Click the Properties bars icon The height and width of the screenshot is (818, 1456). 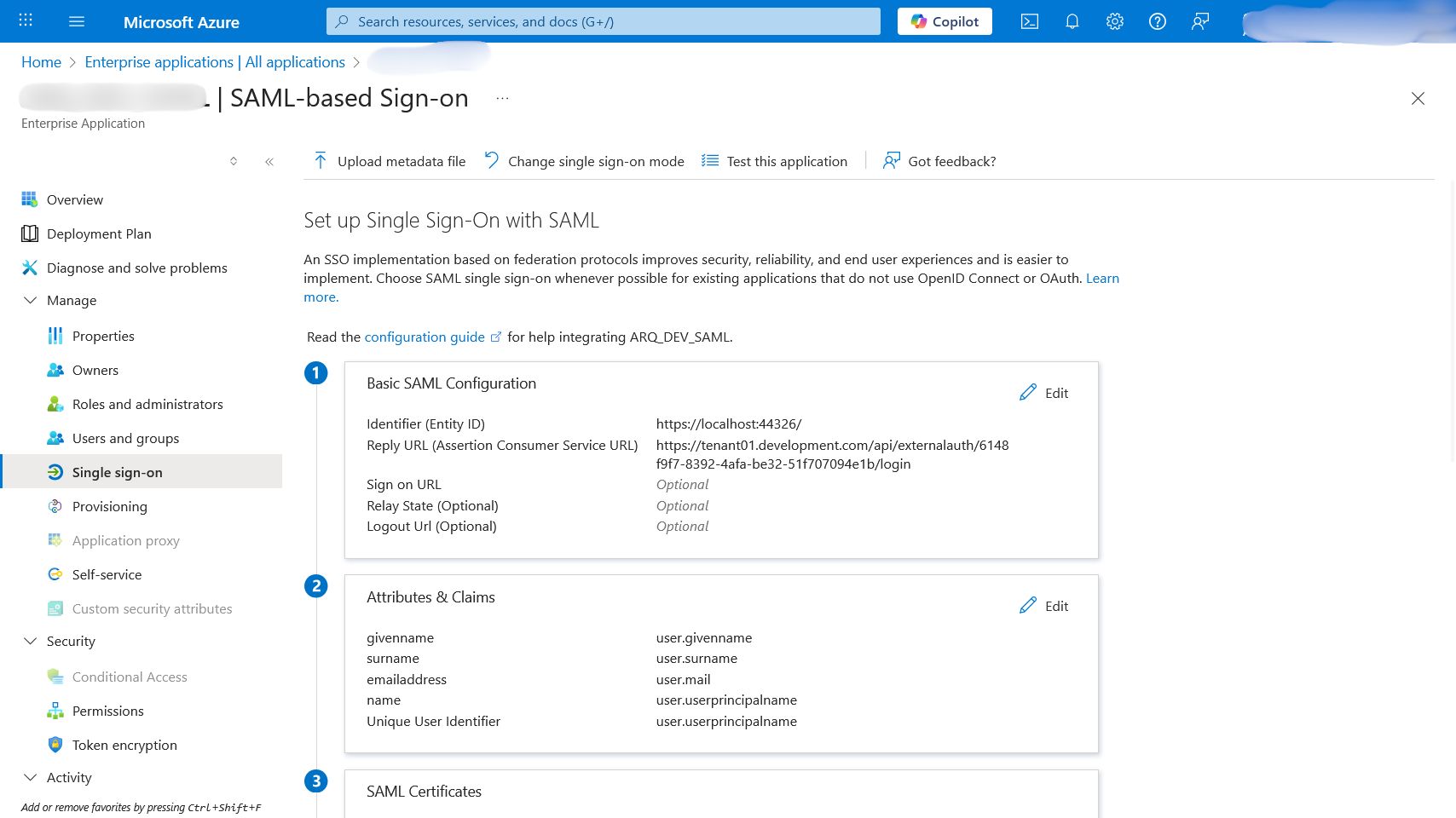pos(55,336)
